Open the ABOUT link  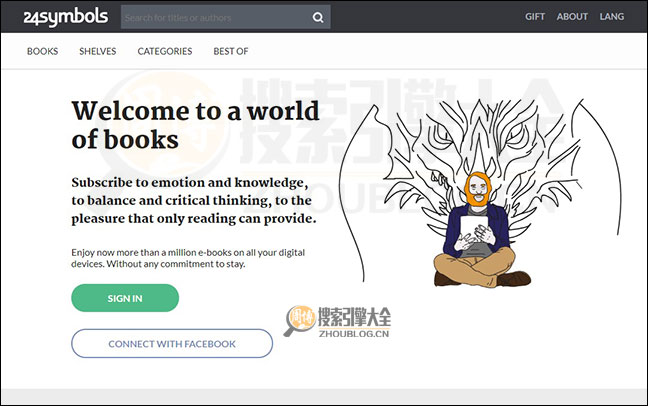click(x=572, y=17)
